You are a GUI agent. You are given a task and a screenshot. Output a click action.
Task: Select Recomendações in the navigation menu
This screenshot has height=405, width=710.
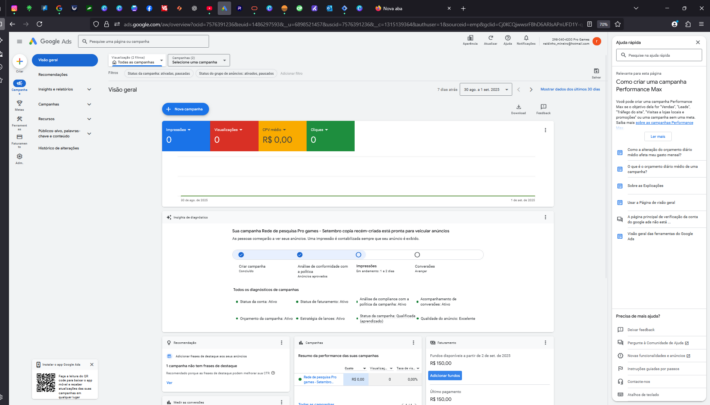pyautogui.click(x=53, y=75)
